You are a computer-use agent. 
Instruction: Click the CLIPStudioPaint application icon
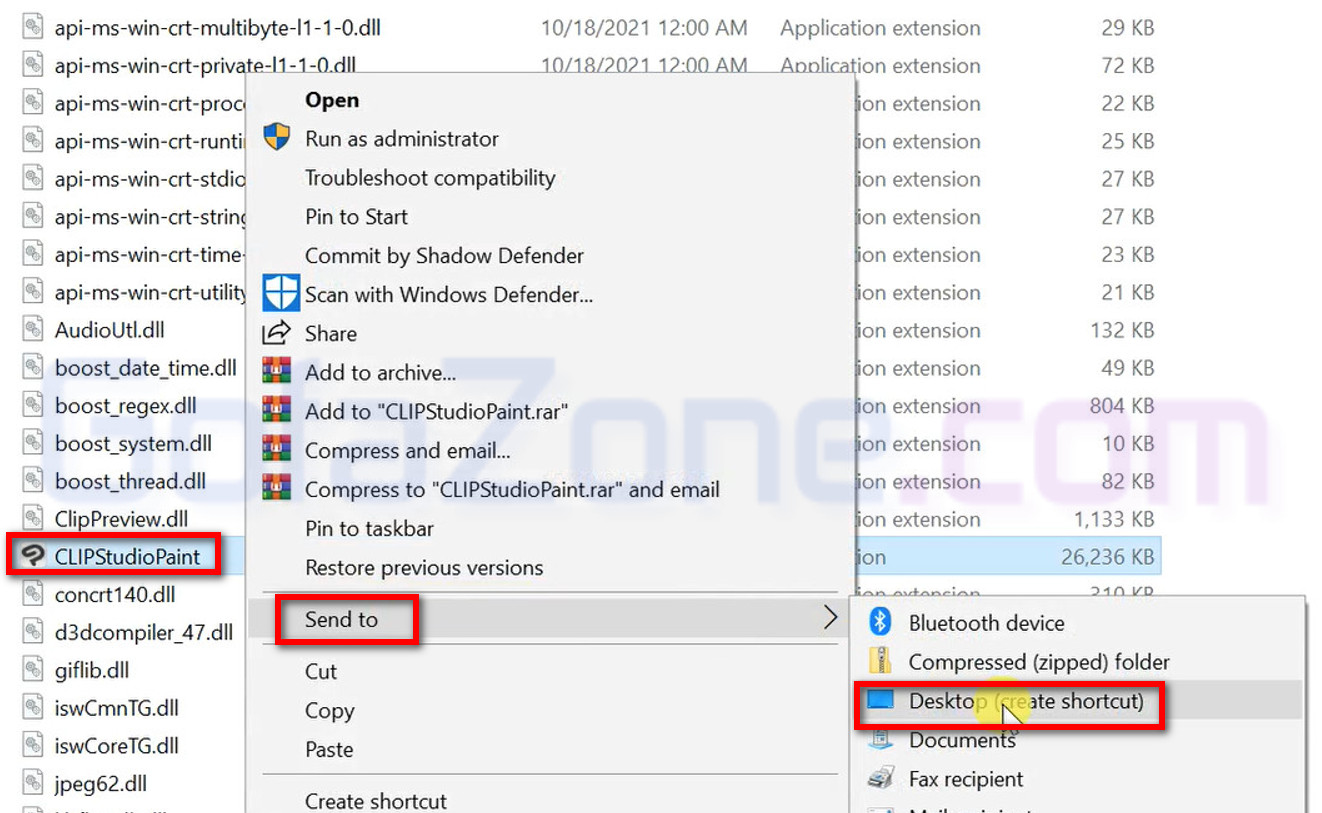point(34,557)
